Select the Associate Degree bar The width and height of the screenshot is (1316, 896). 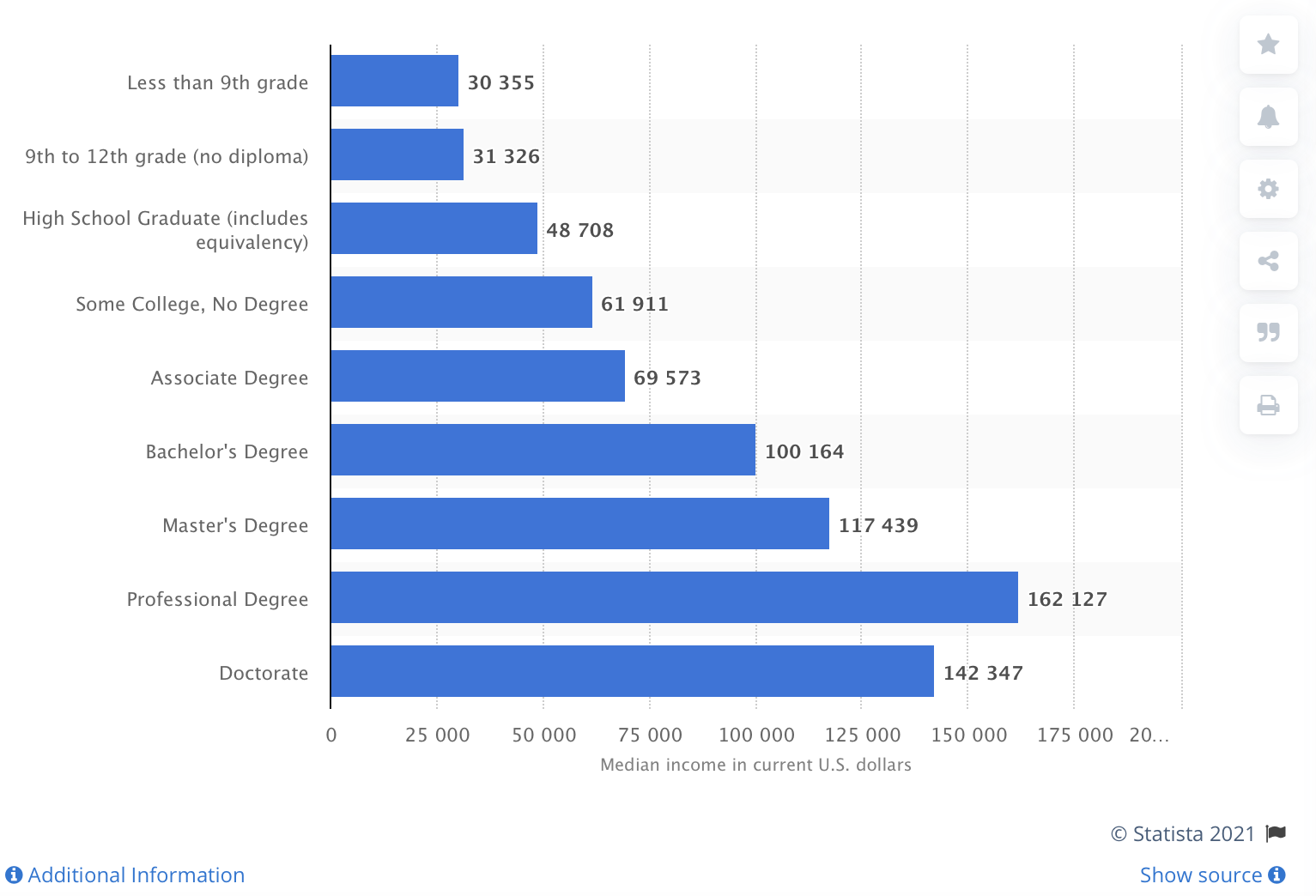tap(477, 376)
